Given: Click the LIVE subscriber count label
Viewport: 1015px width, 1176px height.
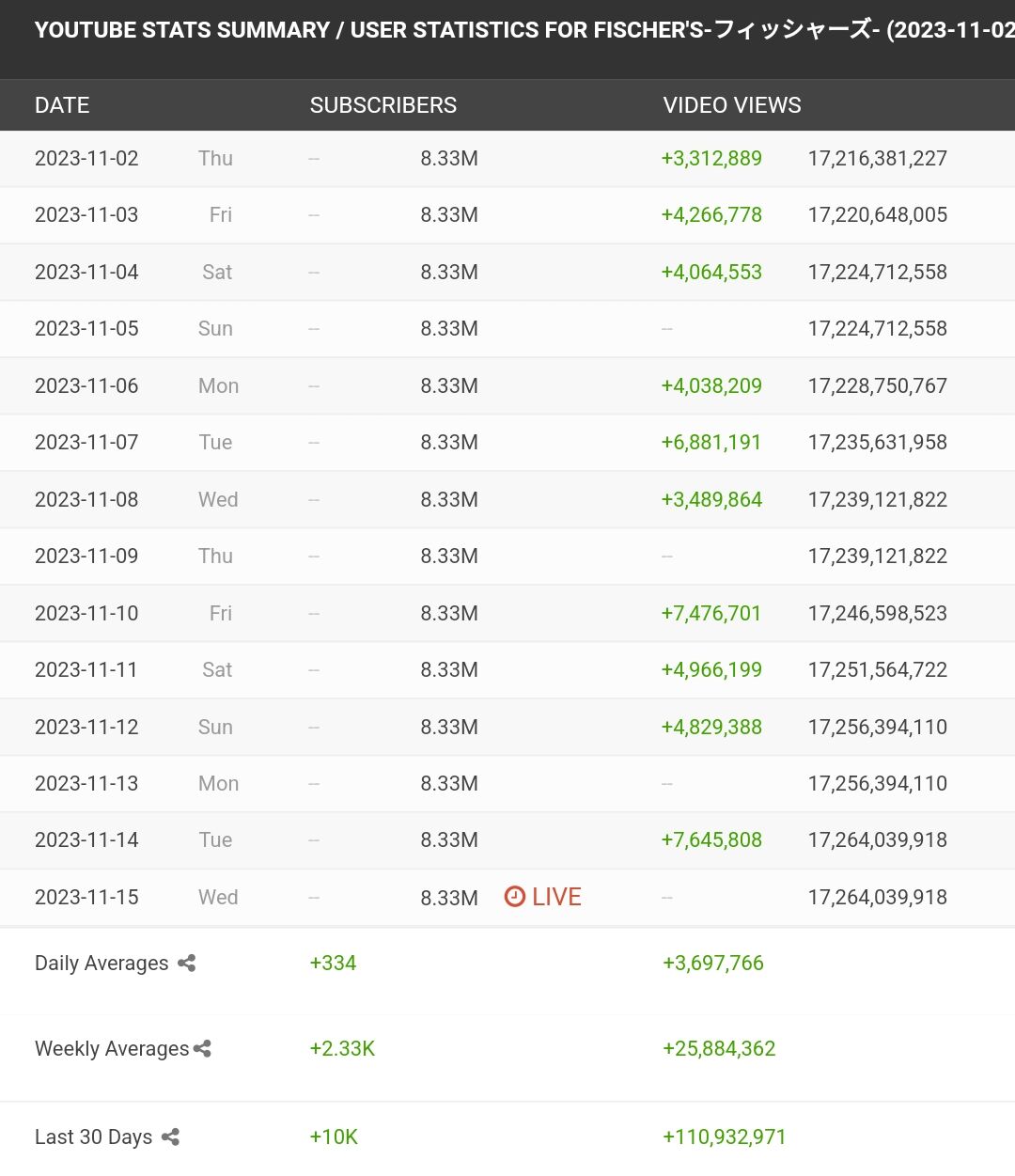Looking at the screenshot, I should pos(556,897).
